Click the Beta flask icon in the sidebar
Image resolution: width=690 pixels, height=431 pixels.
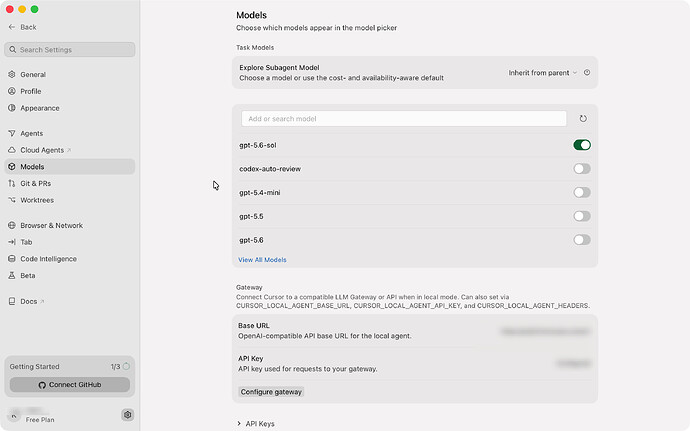pyautogui.click(x=12, y=275)
